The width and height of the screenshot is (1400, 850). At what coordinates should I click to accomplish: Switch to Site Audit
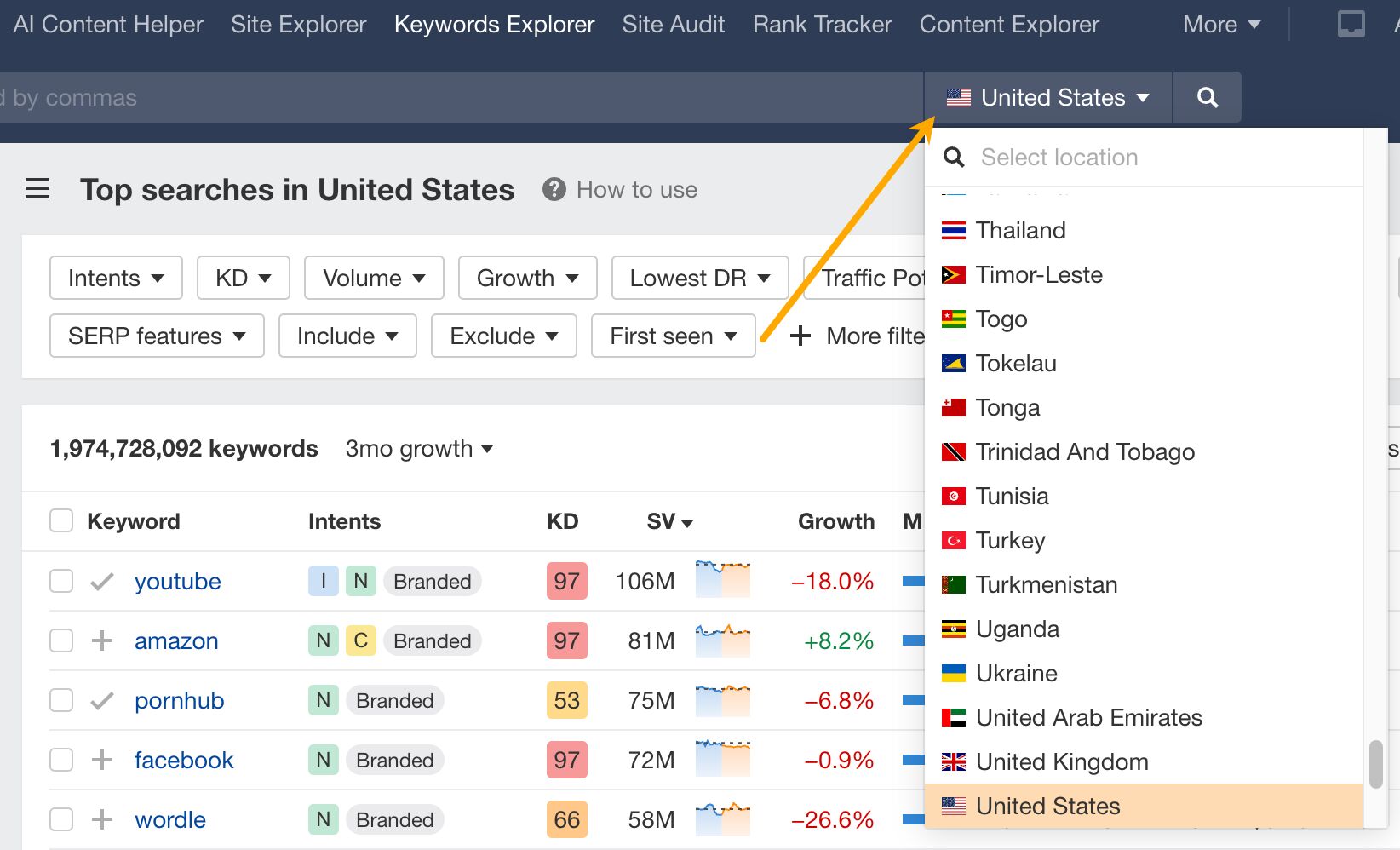pyautogui.click(x=673, y=24)
